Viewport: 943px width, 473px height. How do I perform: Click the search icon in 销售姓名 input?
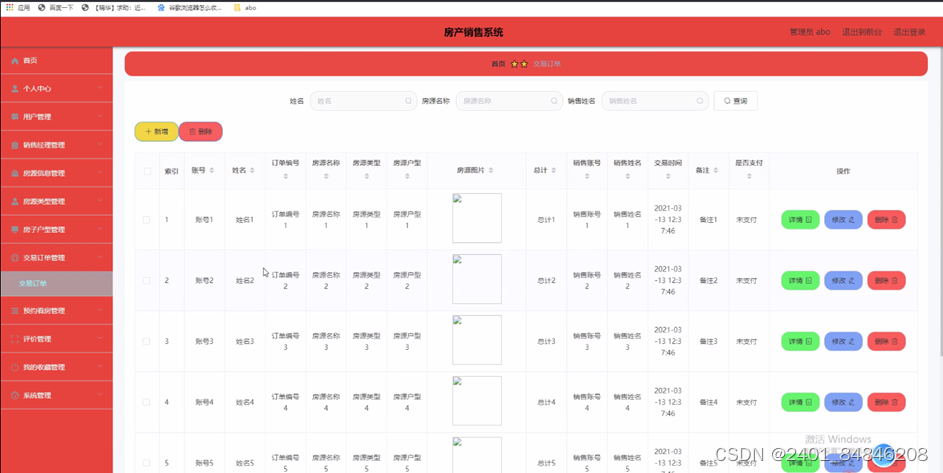(x=699, y=101)
